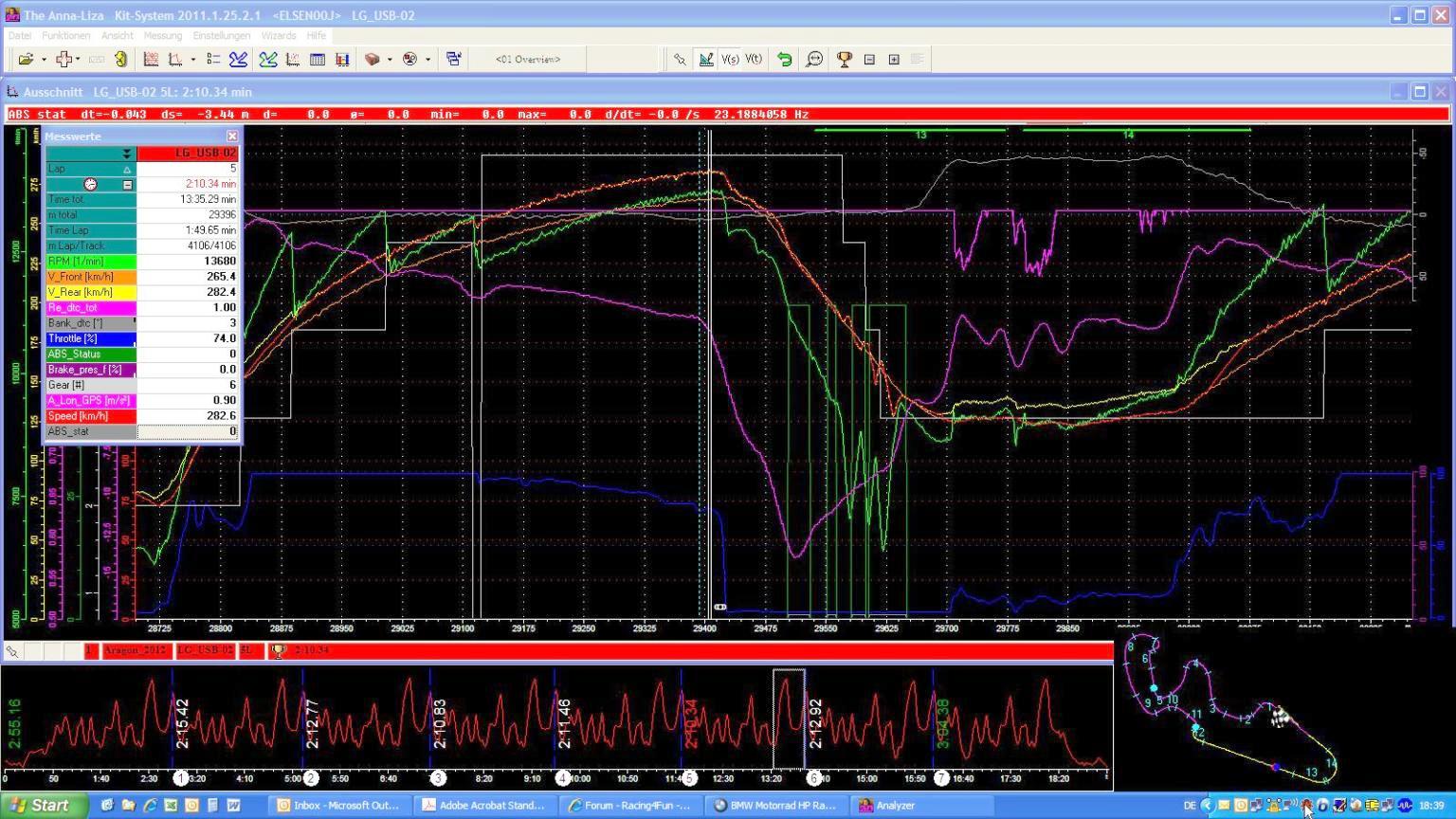This screenshot has height=819, width=1456.
Task: Click the trophy best lap icon
Action: pyautogui.click(x=844, y=59)
